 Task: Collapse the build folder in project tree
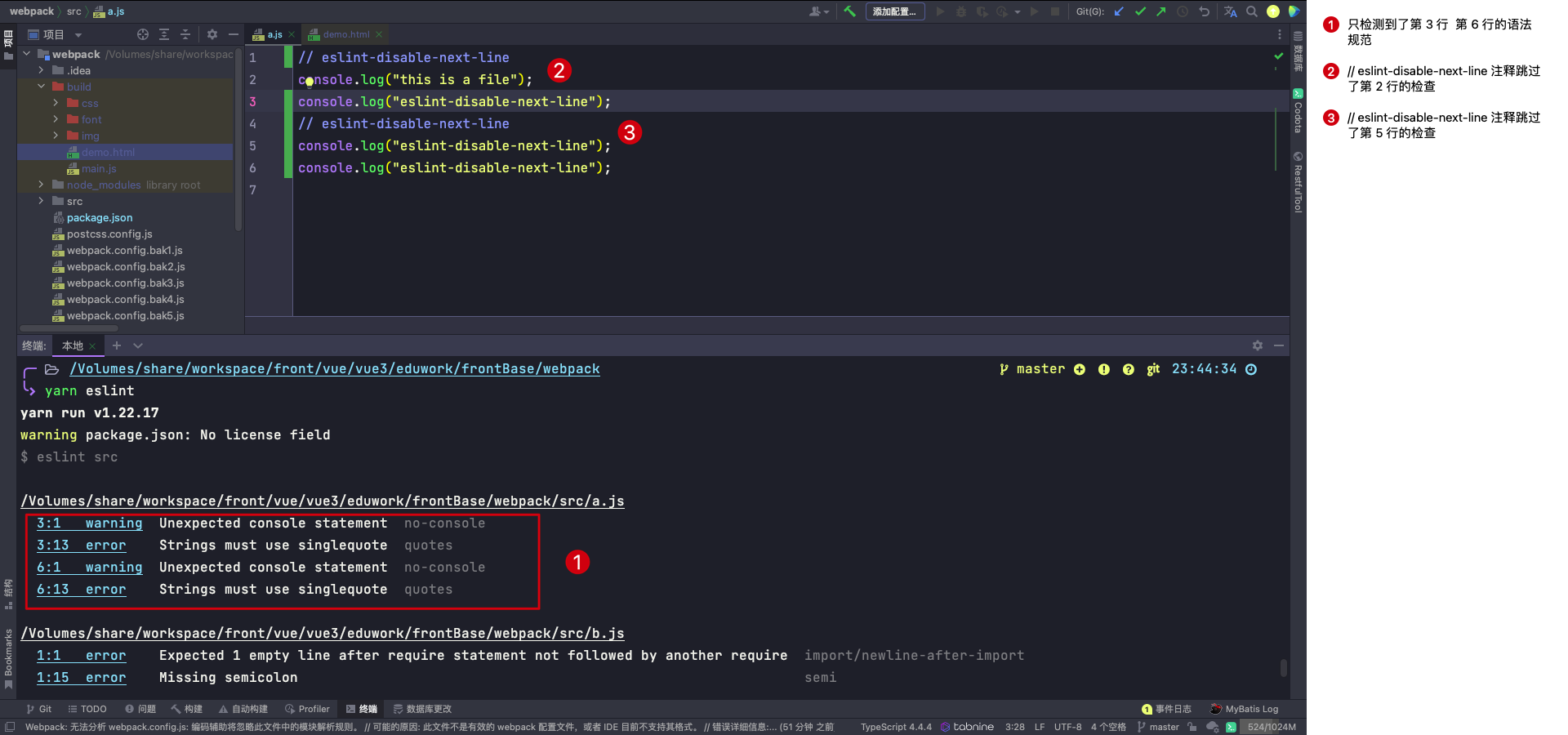pos(41,87)
